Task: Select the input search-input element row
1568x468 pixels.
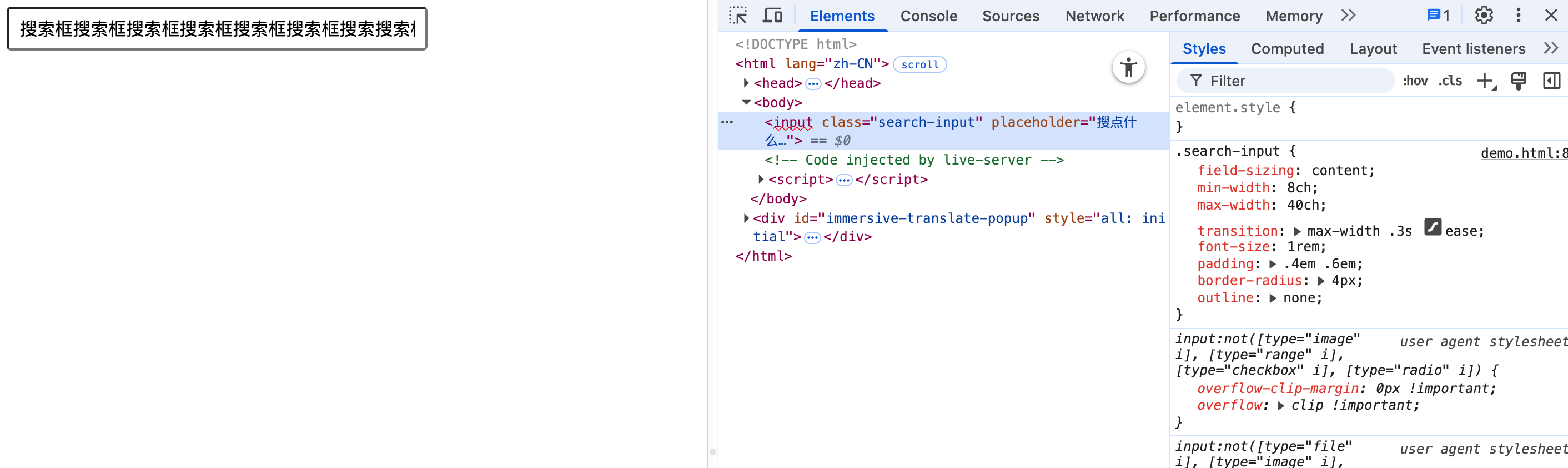Action: pyautogui.click(x=943, y=131)
